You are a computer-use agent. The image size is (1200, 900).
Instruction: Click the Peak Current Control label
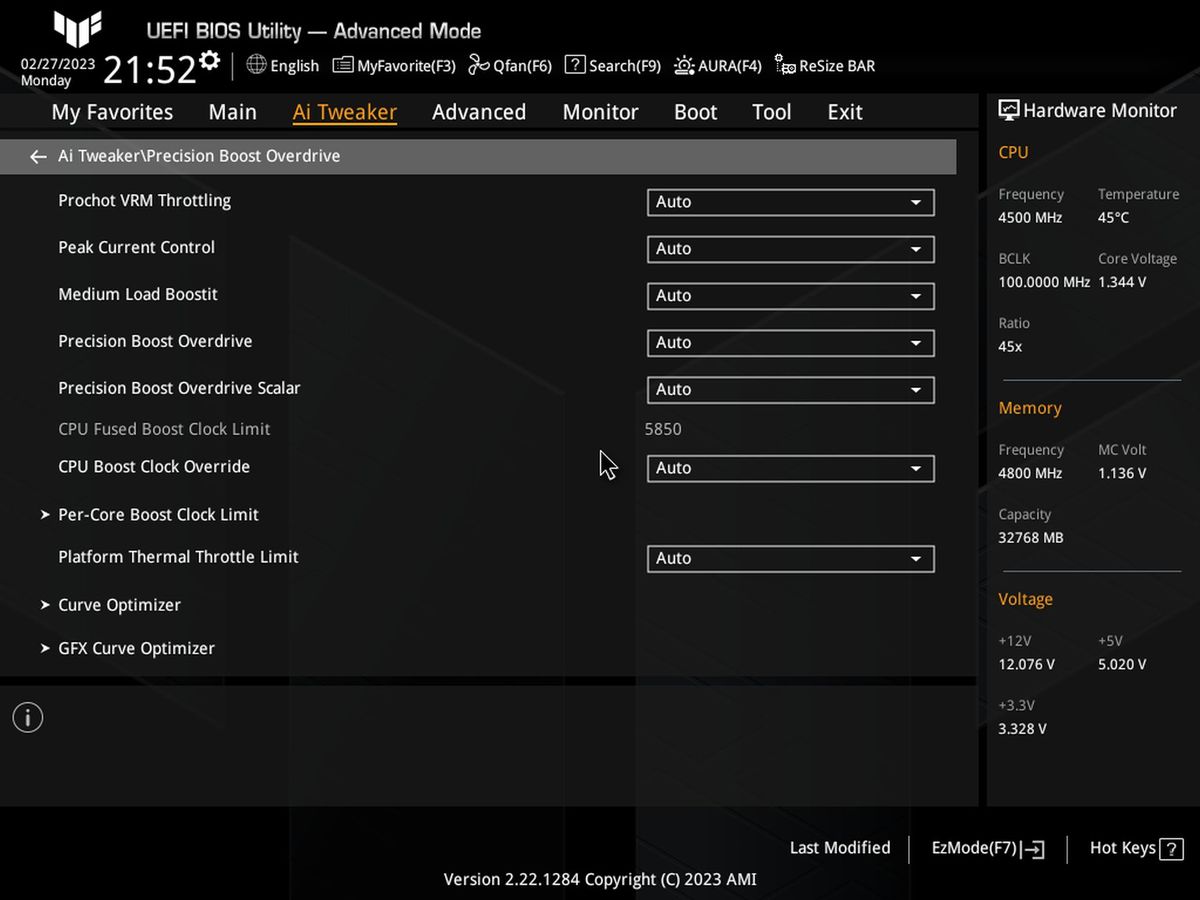pyautogui.click(x=136, y=247)
